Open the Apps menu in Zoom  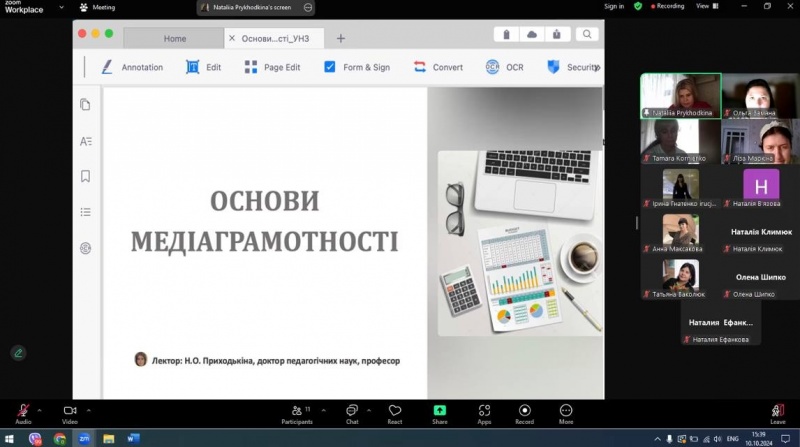point(484,412)
